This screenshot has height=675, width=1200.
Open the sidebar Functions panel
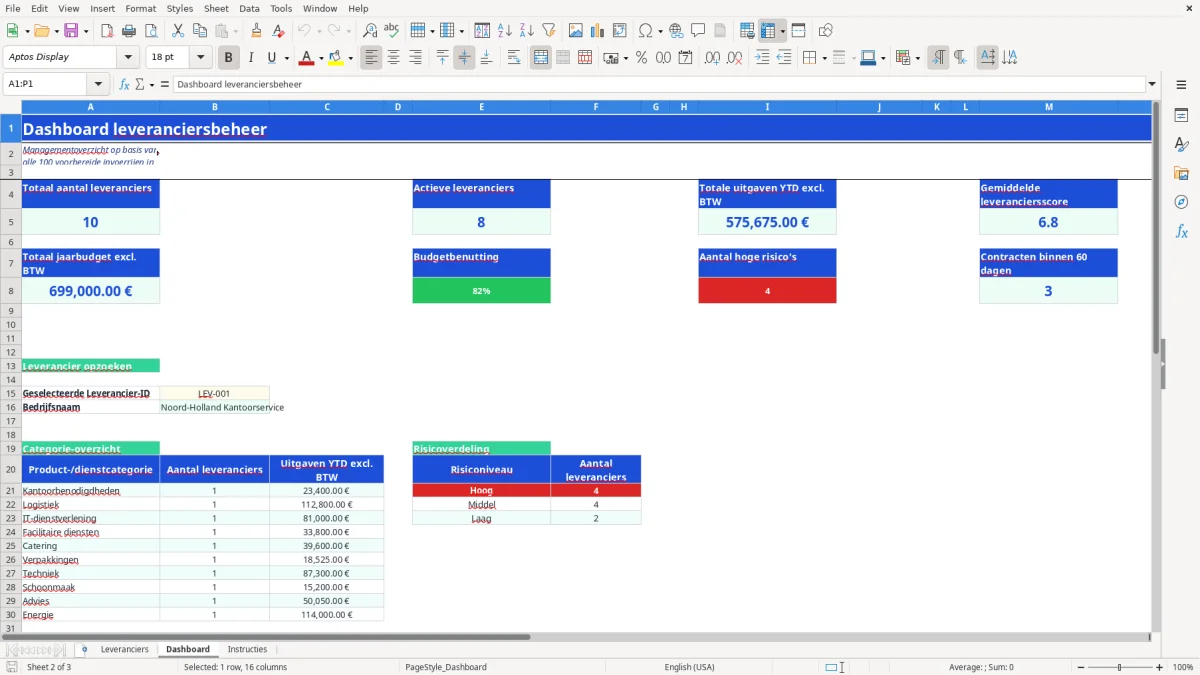(x=1181, y=231)
